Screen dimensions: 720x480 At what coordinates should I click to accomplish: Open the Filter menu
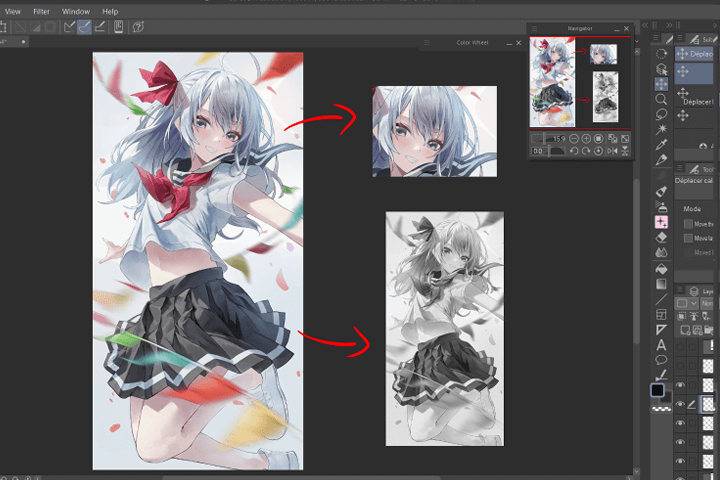(41, 11)
